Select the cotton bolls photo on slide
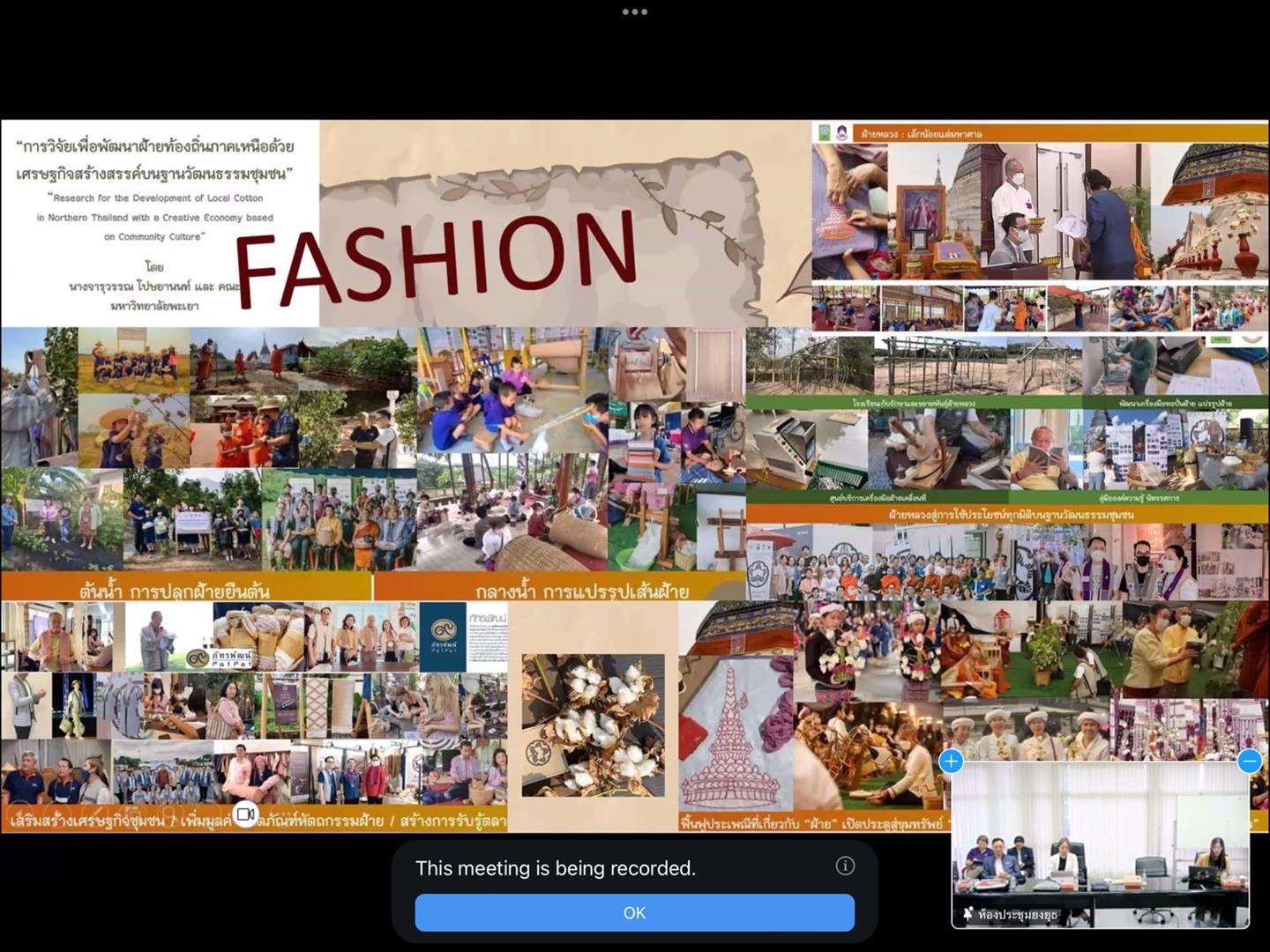 (x=593, y=725)
